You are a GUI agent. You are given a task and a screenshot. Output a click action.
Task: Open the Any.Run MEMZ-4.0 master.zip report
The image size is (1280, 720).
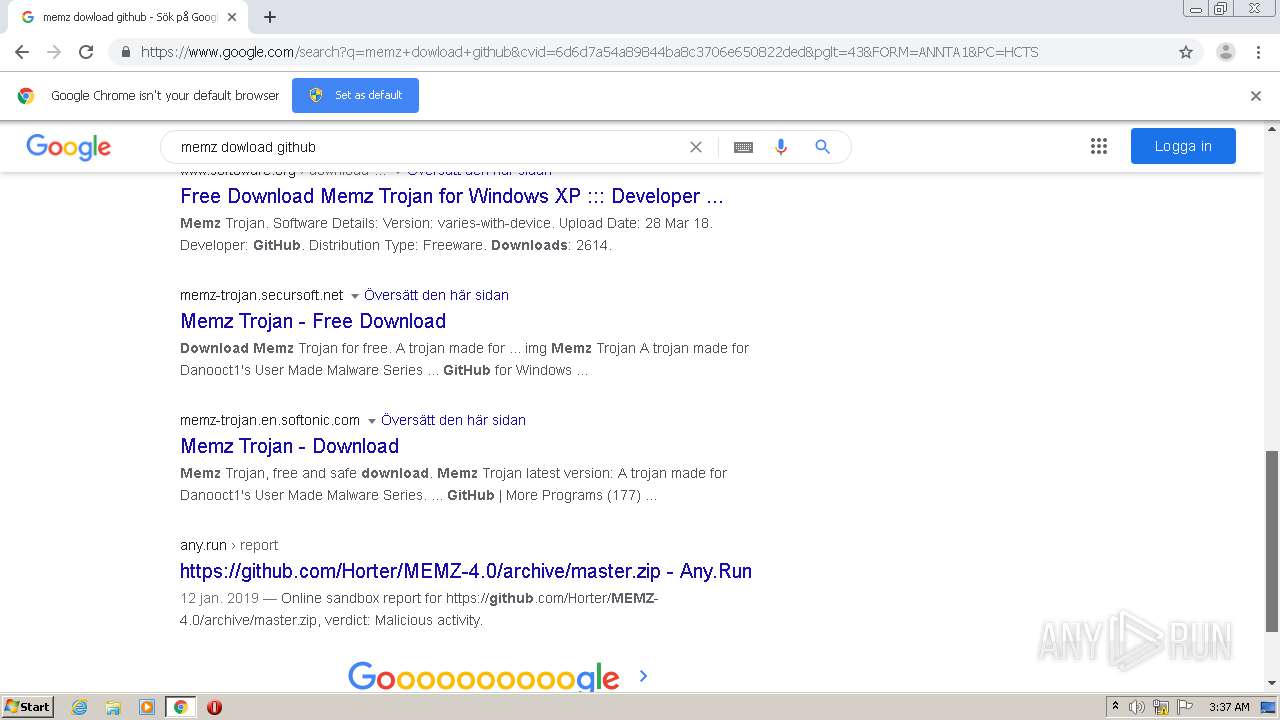tap(466, 571)
